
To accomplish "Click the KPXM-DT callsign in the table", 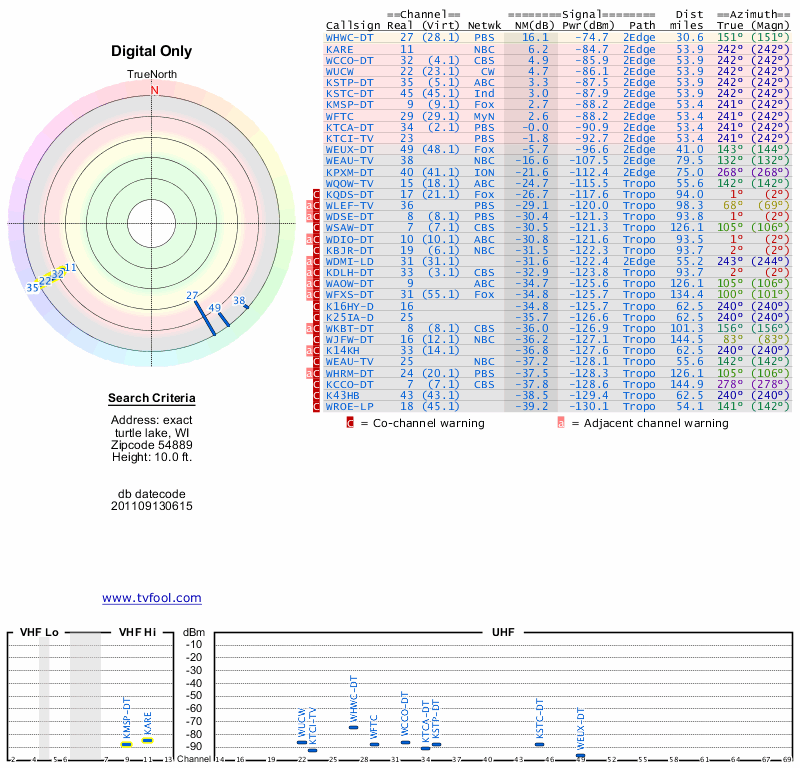I will click(x=350, y=172).
